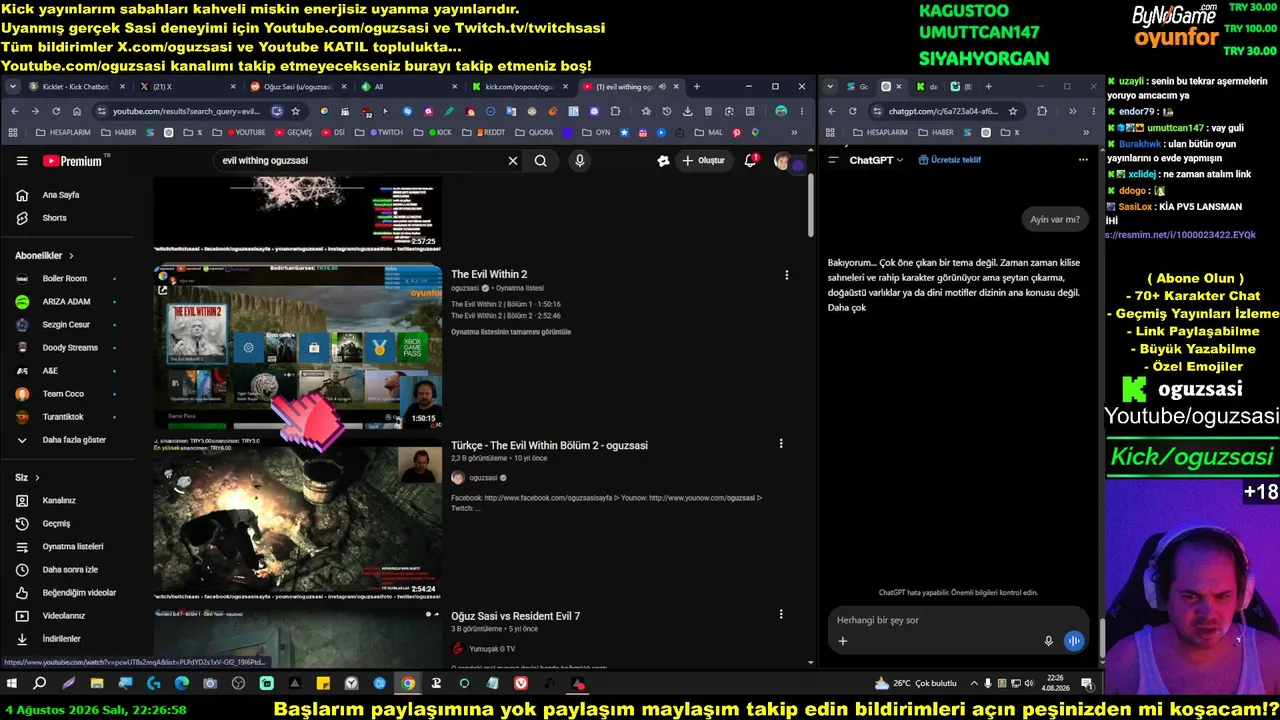This screenshot has height=720, width=1280.
Task: Expand the Siz section in sidebar
Action: coord(27,478)
